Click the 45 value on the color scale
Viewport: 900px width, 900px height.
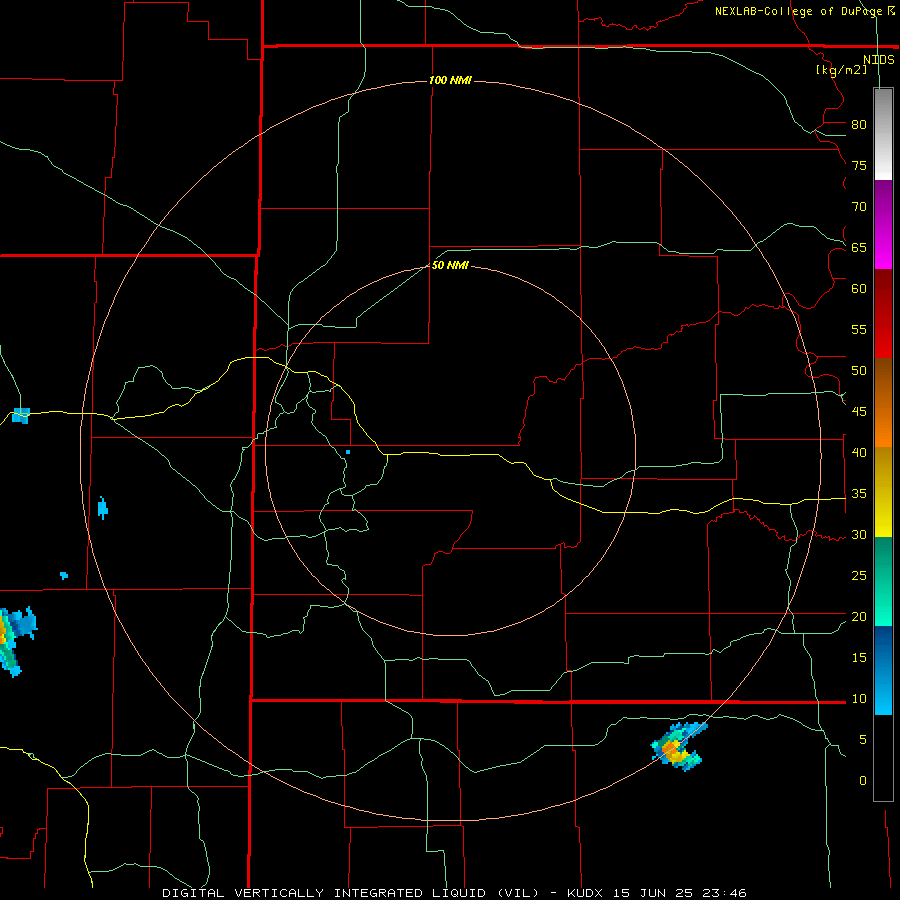(x=859, y=412)
